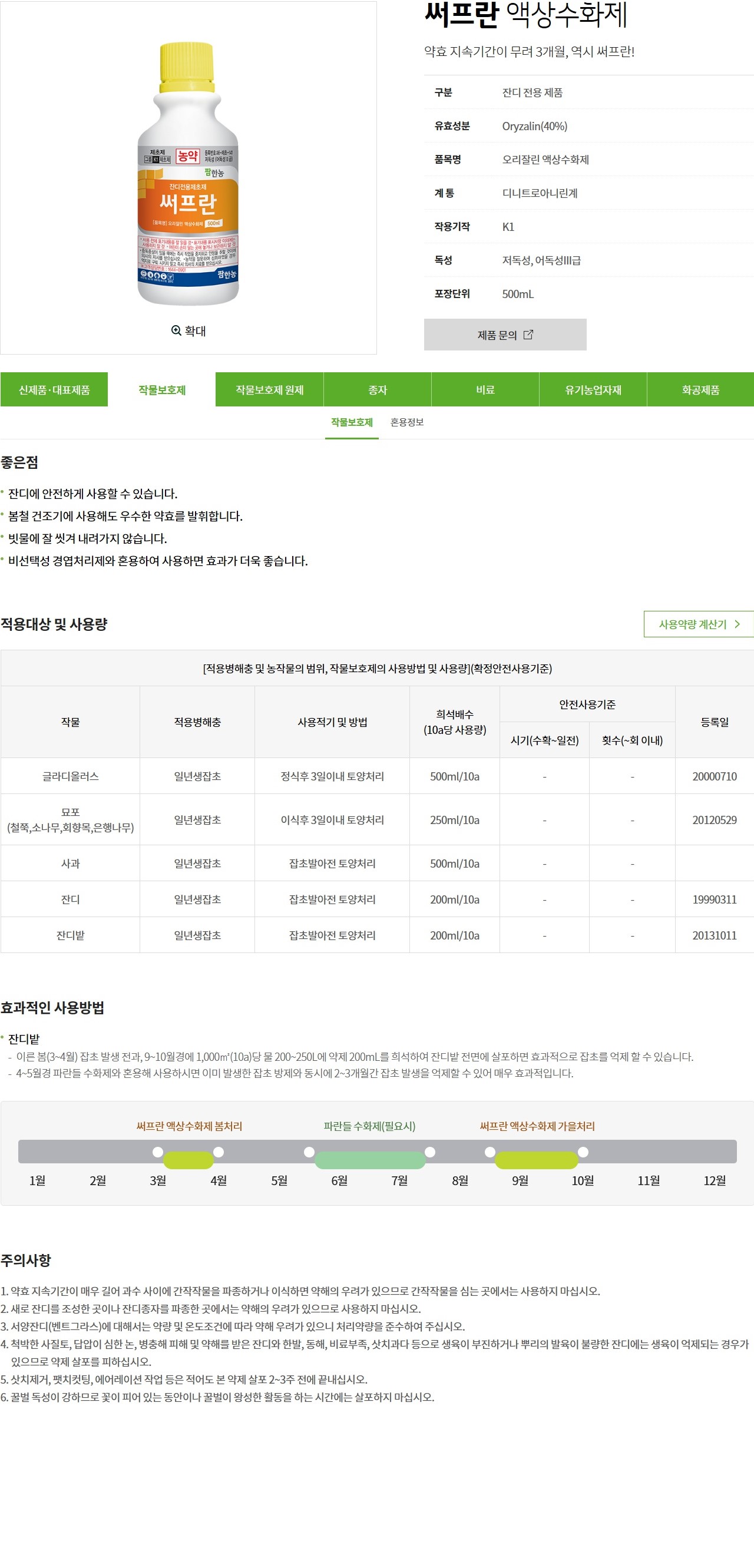Screen dimensions: 754x1568
Task: Open the 작물보호제 원제 tab
Action: coord(270,389)
